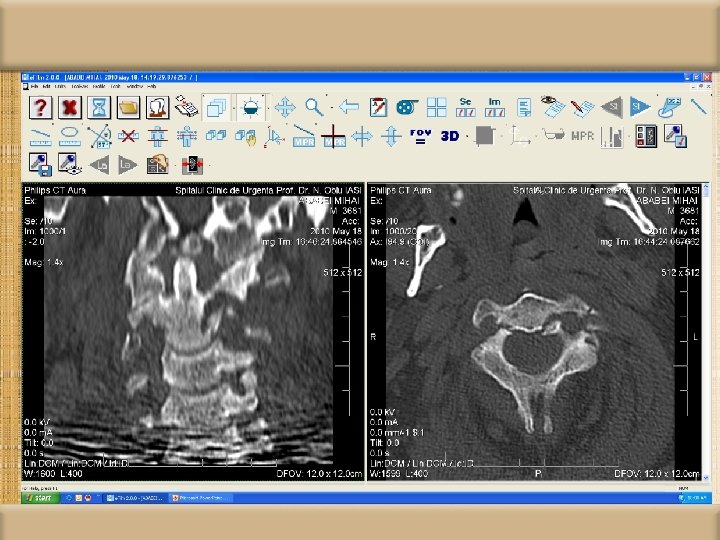Select the 3D cursor axes pointer icon
Screen dimensions: 720x540
coord(274,137)
